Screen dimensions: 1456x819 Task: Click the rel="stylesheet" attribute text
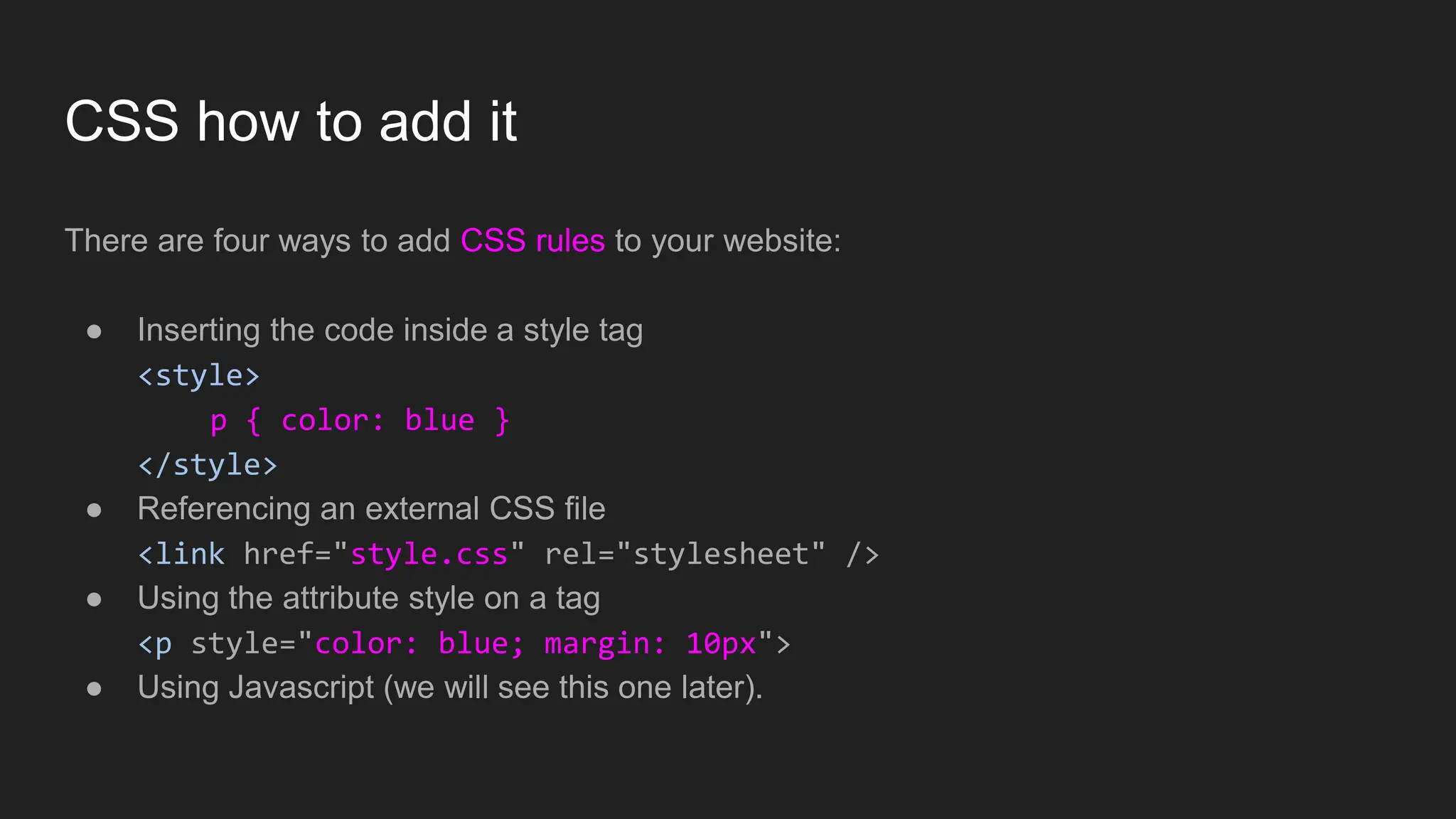pyautogui.click(x=685, y=554)
